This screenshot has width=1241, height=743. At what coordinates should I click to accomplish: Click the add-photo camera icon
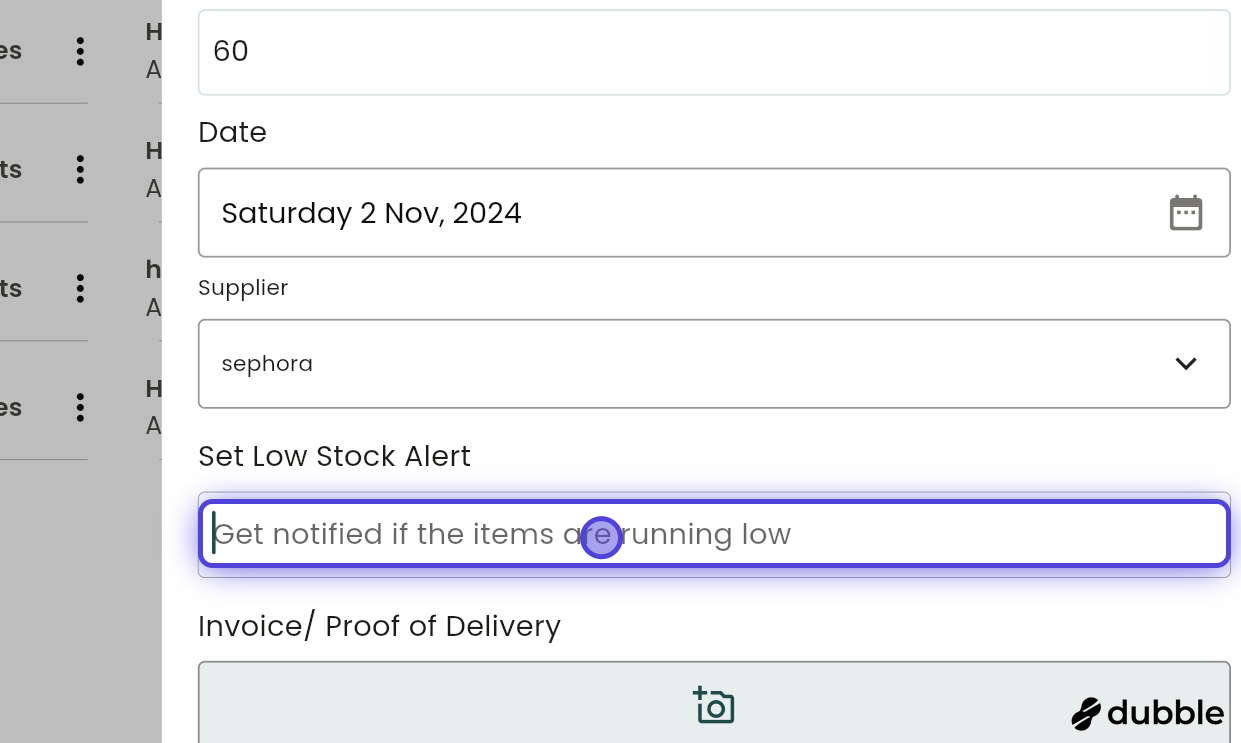pos(714,705)
